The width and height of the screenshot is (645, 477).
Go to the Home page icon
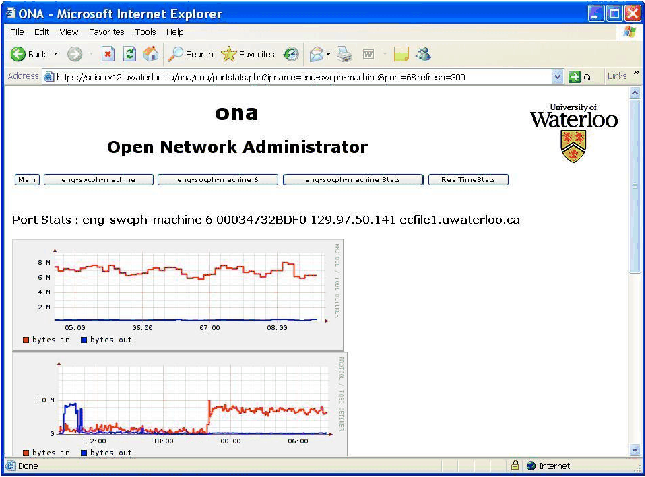pos(150,54)
